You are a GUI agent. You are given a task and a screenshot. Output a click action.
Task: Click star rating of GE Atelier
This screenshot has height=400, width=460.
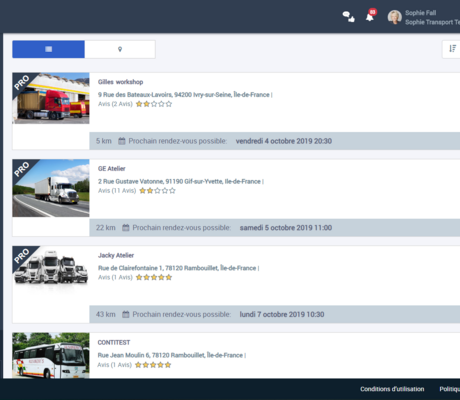tap(157, 191)
